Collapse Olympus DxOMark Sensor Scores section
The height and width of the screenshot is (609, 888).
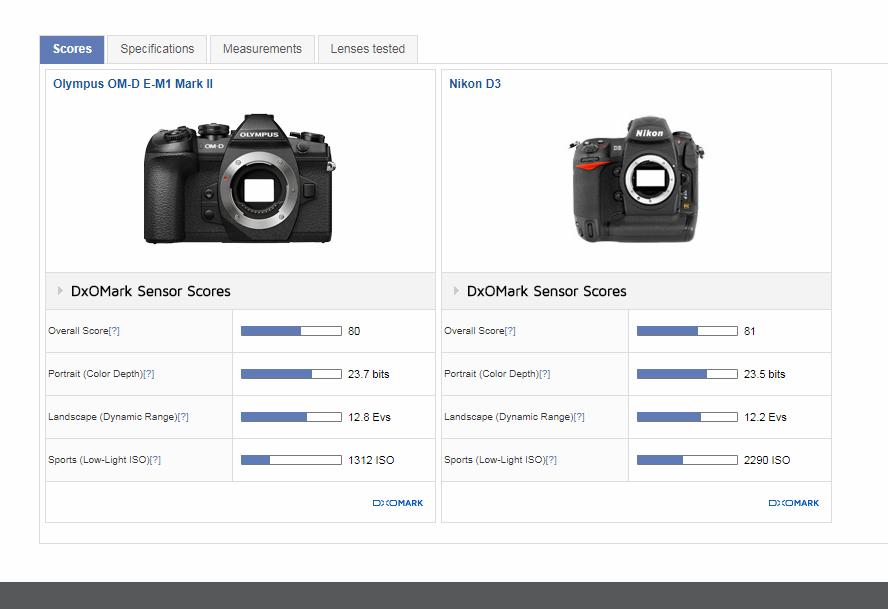point(61,291)
